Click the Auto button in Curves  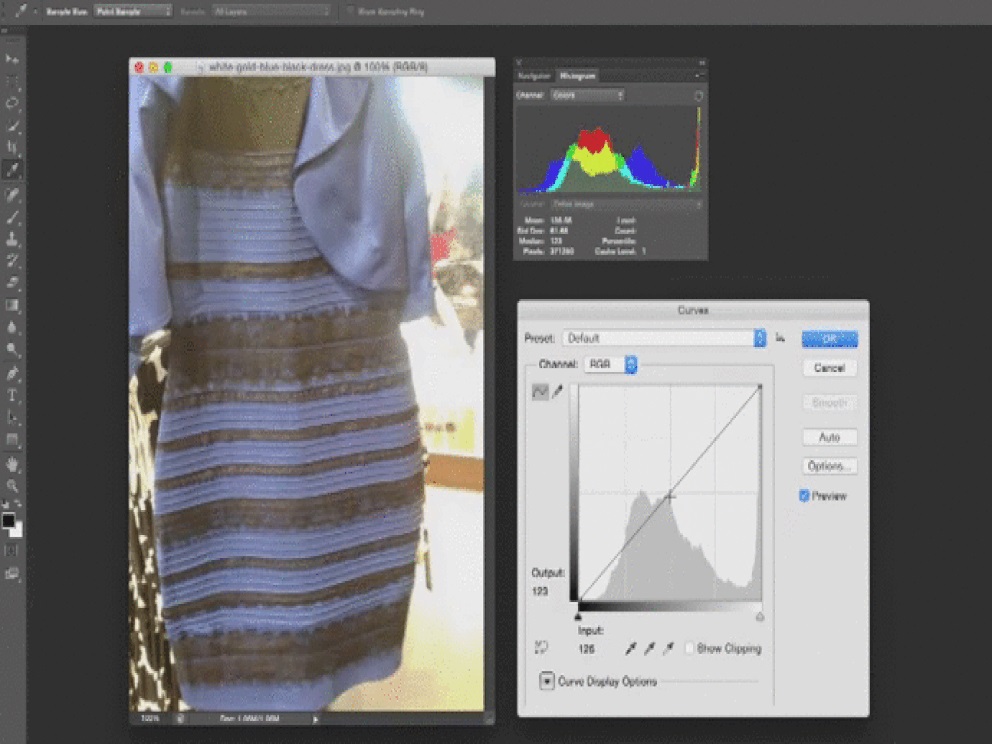tap(829, 438)
